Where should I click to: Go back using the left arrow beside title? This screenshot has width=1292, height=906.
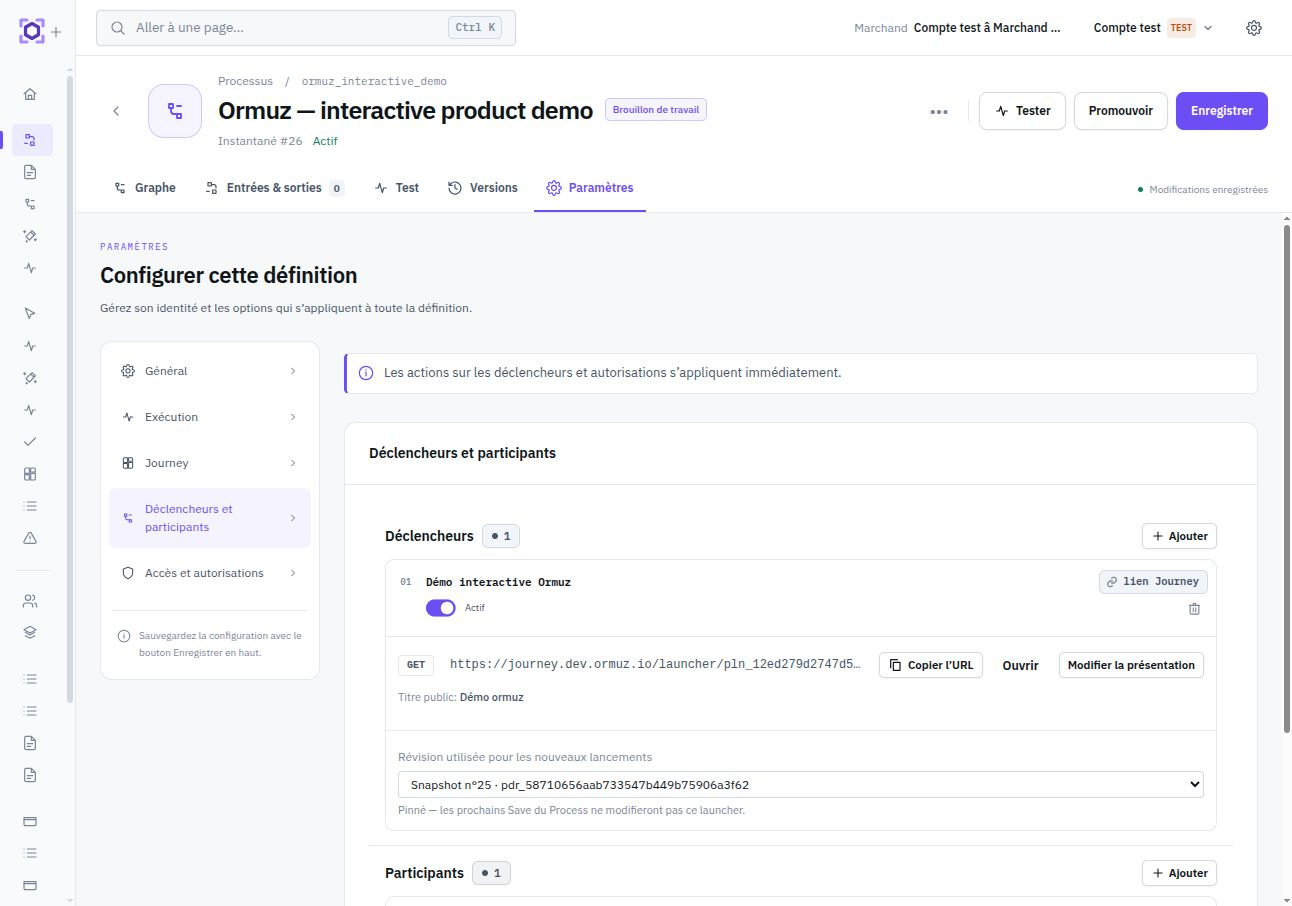click(x=116, y=111)
